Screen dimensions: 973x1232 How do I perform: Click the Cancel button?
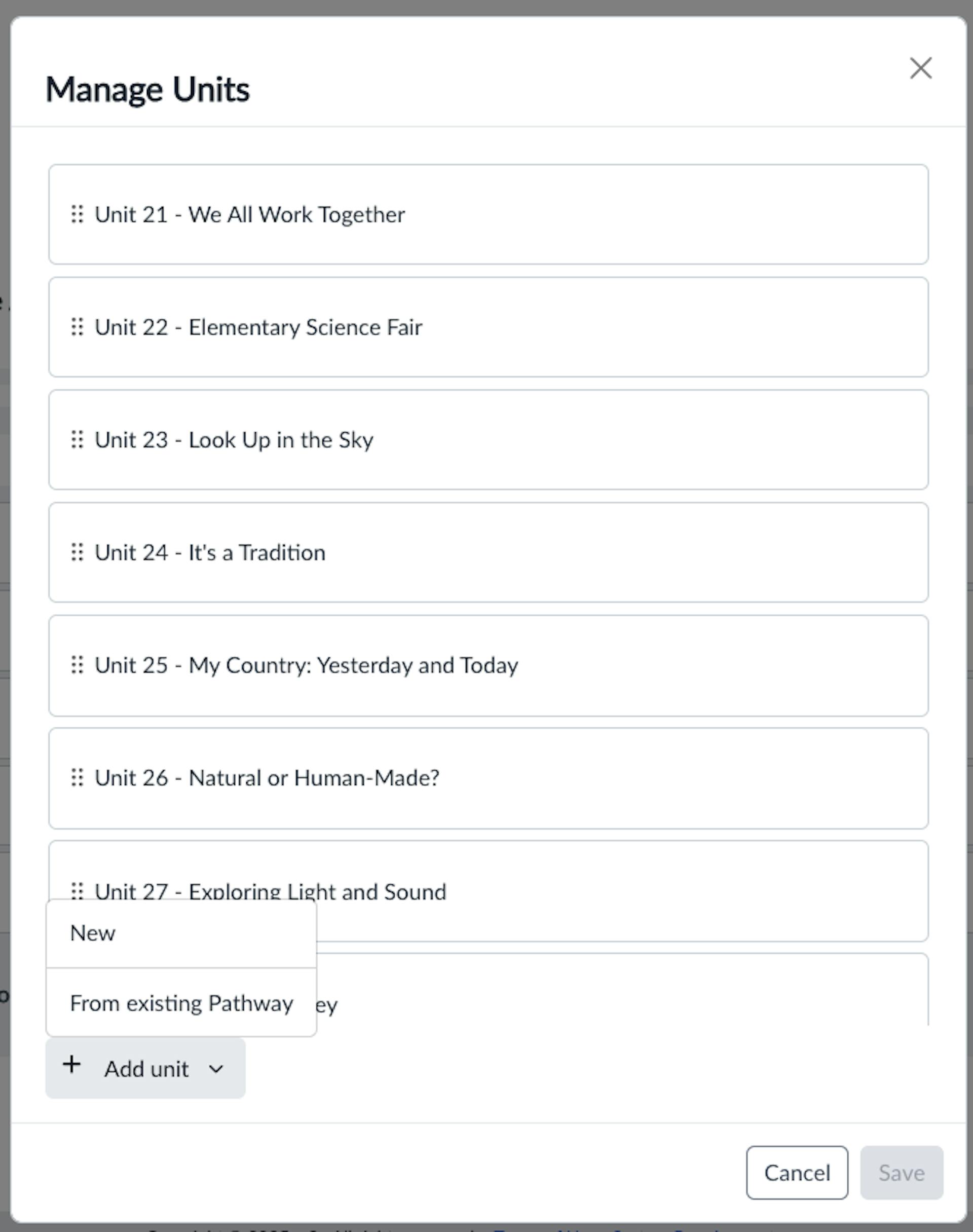[x=797, y=1172]
